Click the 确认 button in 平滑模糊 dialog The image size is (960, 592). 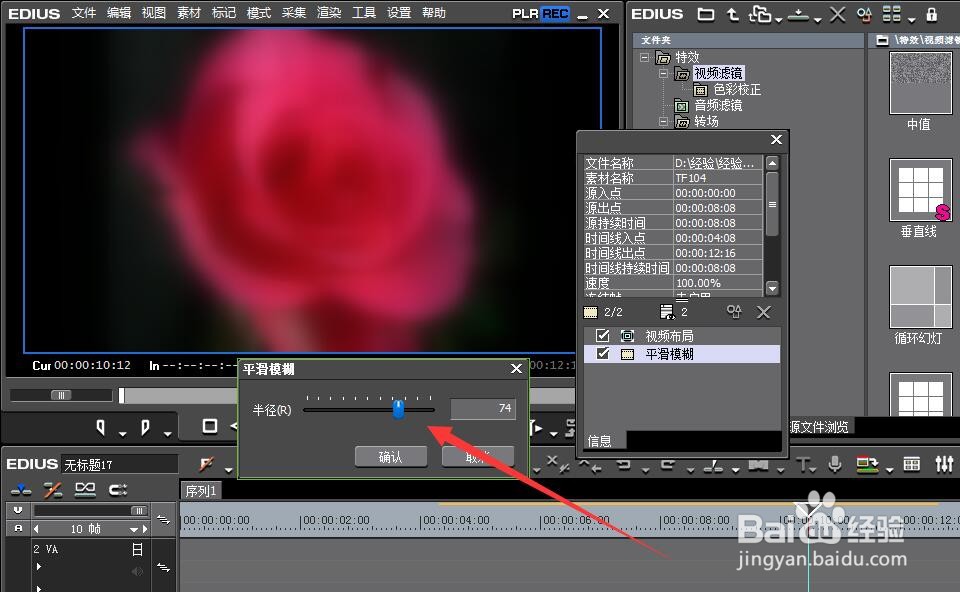pyautogui.click(x=391, y=457)
